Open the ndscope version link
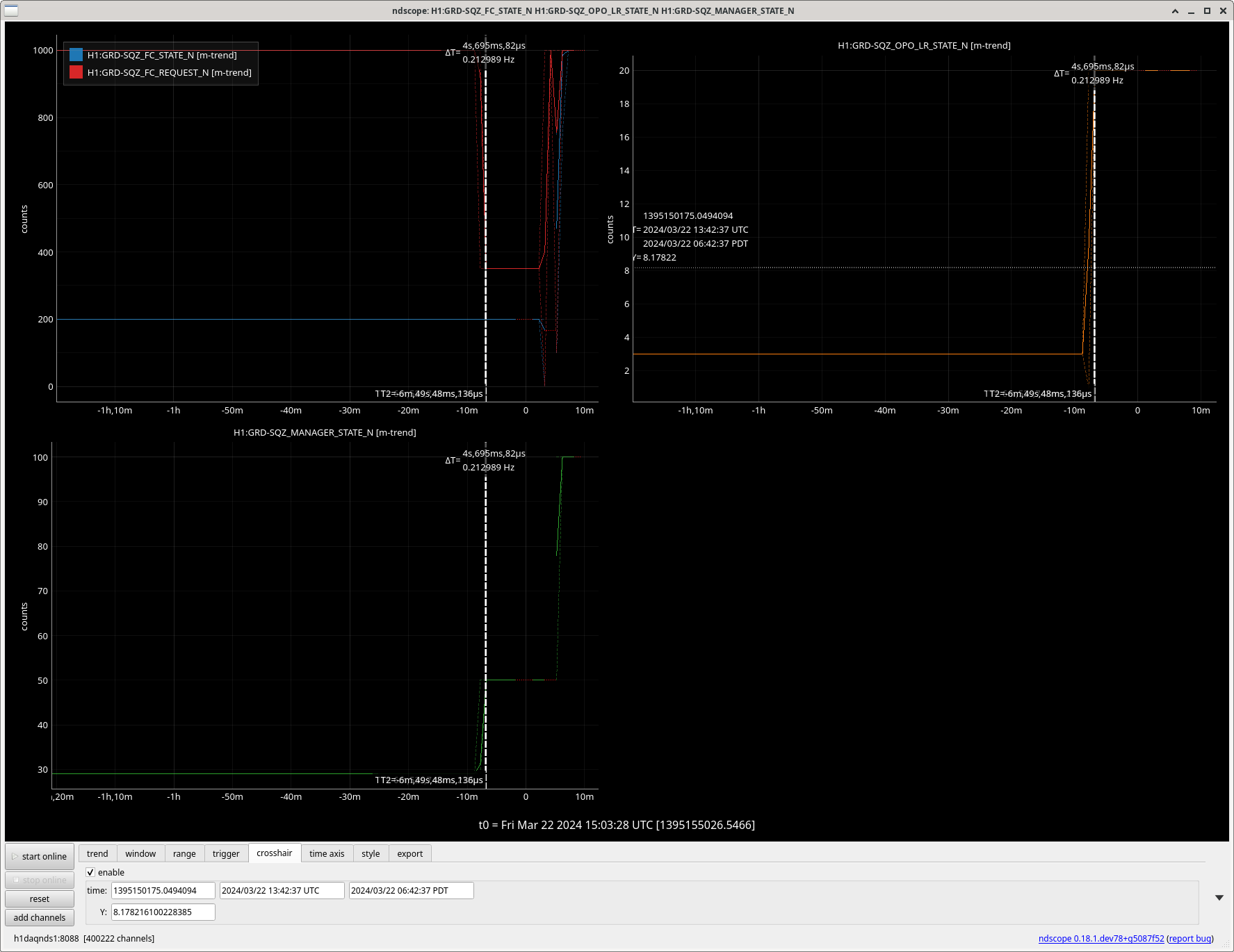The image size is (1234, 952). 1101,938
